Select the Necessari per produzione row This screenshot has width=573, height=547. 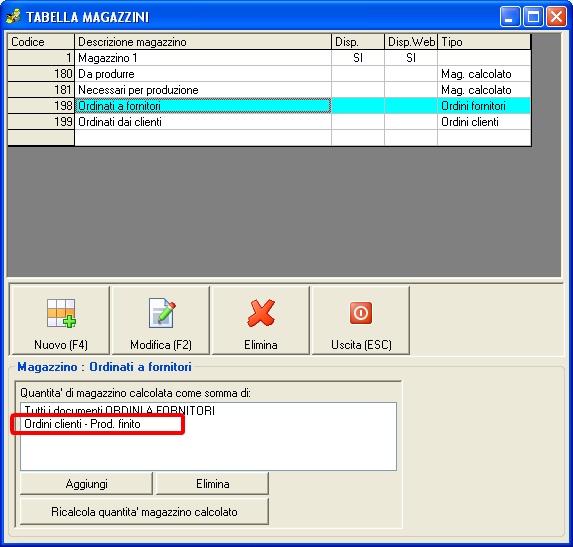[269, 90]
